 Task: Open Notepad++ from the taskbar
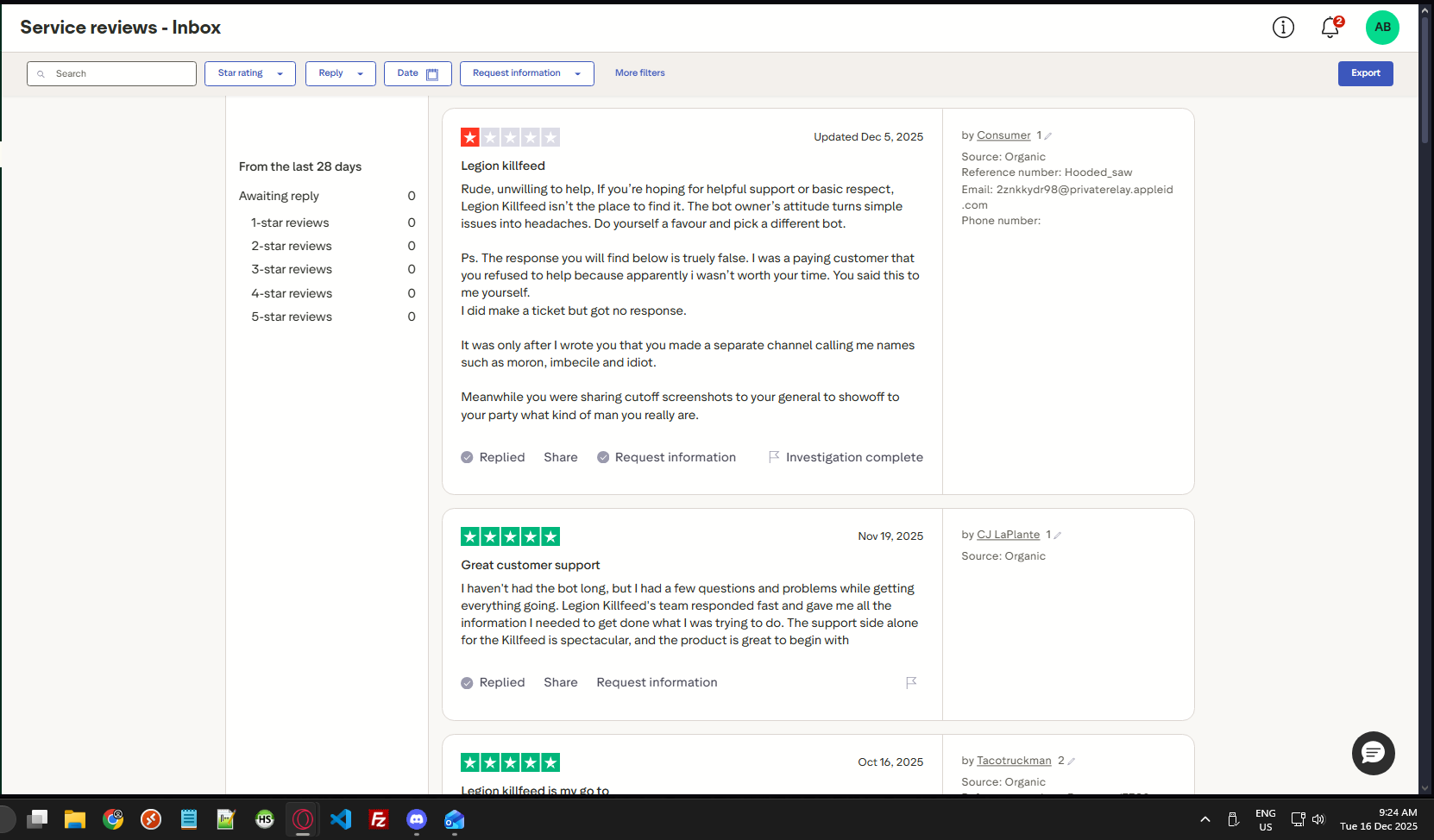[226, 819]
